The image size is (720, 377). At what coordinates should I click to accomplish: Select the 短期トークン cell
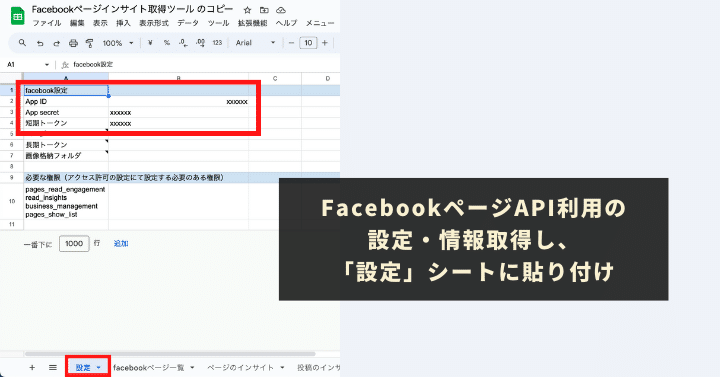(66, 123)
